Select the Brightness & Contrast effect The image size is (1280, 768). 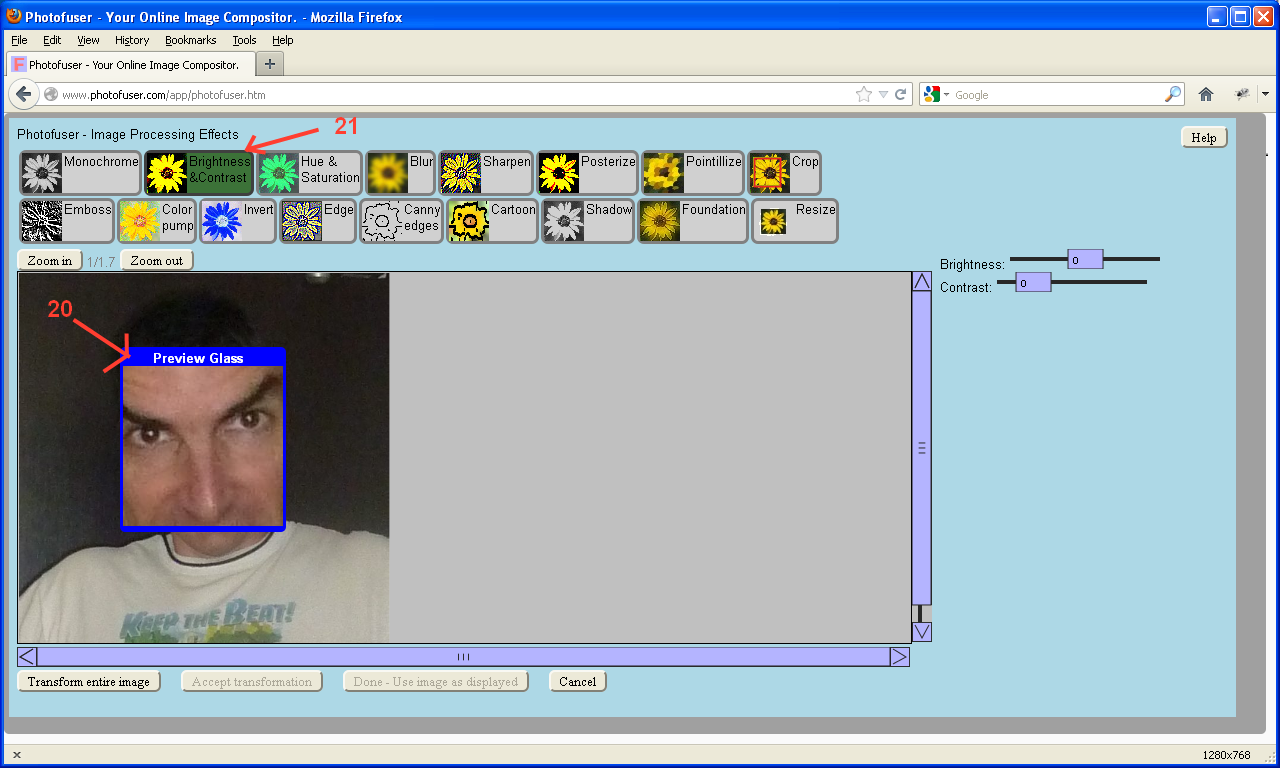pyautogui.click(x=199, y=173)
